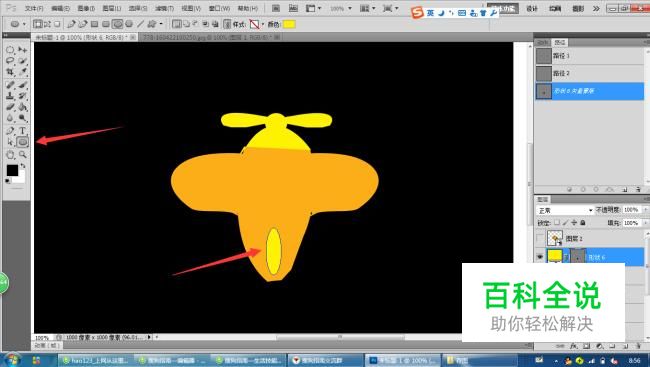Select the Crop tool
The image size is (650, 367).
(x=10, y=71)
